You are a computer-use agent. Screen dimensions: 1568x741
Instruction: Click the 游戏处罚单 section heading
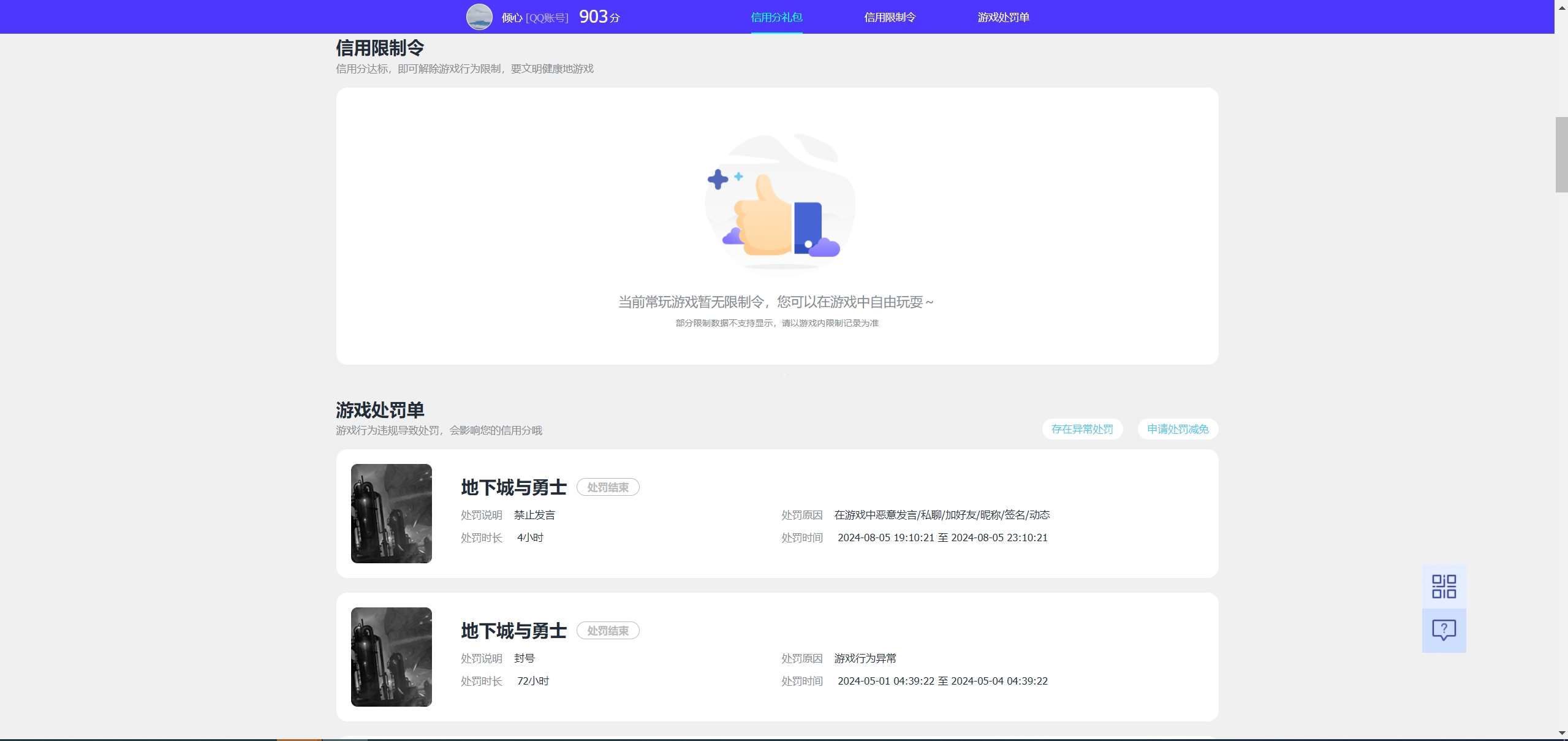[380, 409]
